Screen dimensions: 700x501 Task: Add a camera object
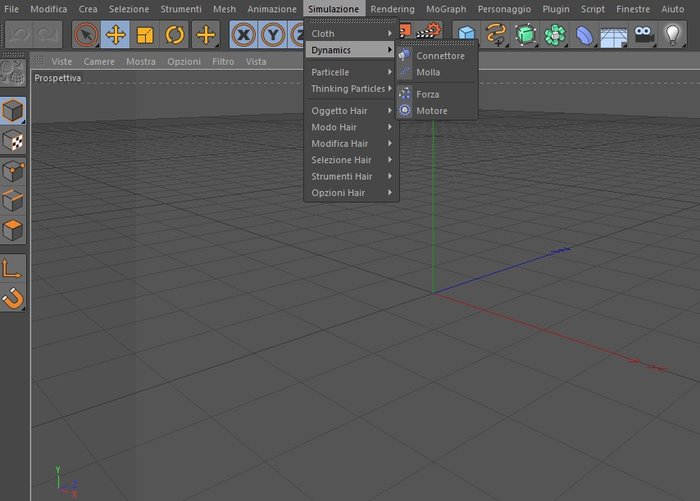coord(643,34)
